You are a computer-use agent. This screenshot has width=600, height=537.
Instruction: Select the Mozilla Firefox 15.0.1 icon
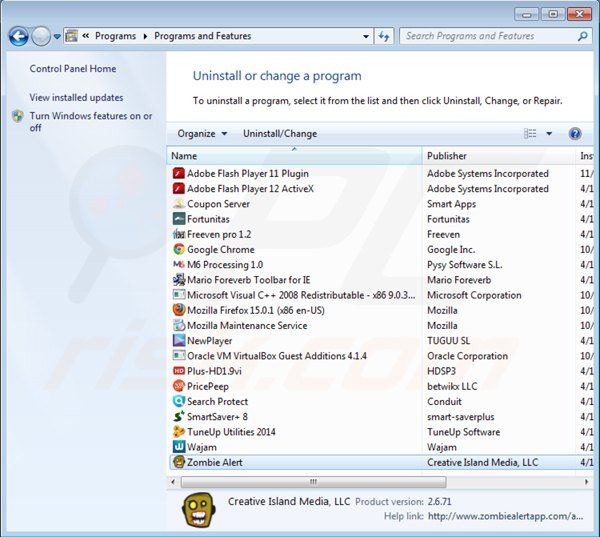pos(179,310)
